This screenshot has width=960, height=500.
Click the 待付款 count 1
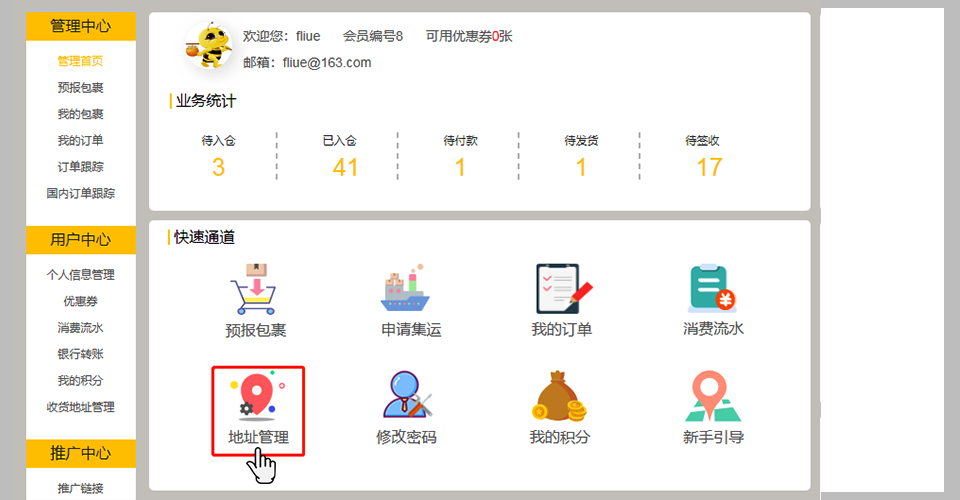pos(460,167)
